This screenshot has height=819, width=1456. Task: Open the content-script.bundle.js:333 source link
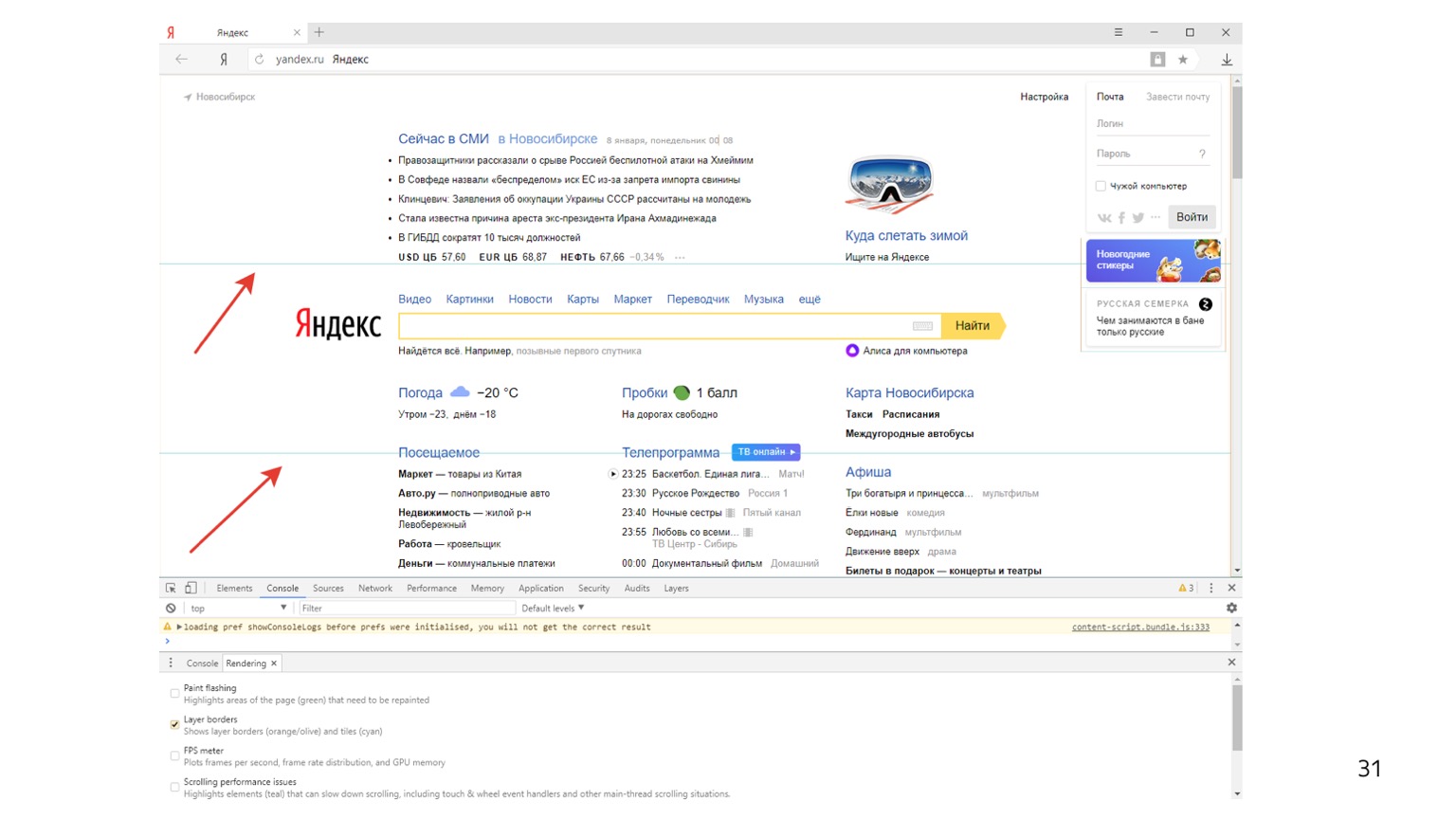tap(1140, 627)
